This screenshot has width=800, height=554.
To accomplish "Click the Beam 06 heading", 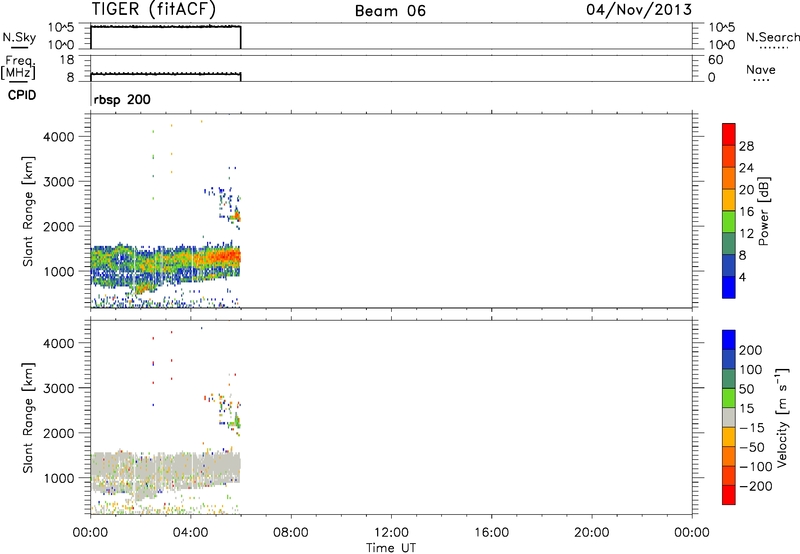I will 390,11.
